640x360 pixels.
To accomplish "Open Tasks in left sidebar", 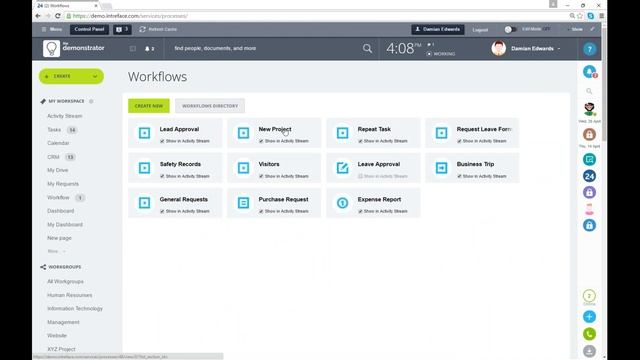I will click(x=54, y=130).
